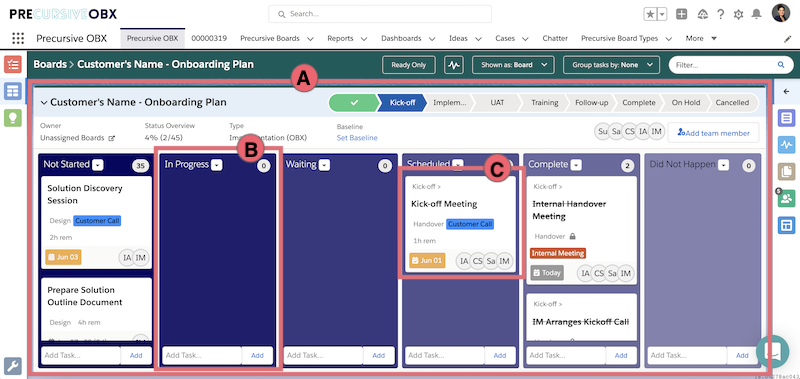The image size is (800, 379).
Task: Click the purple notes panel icon
Action: click(787, 119)
